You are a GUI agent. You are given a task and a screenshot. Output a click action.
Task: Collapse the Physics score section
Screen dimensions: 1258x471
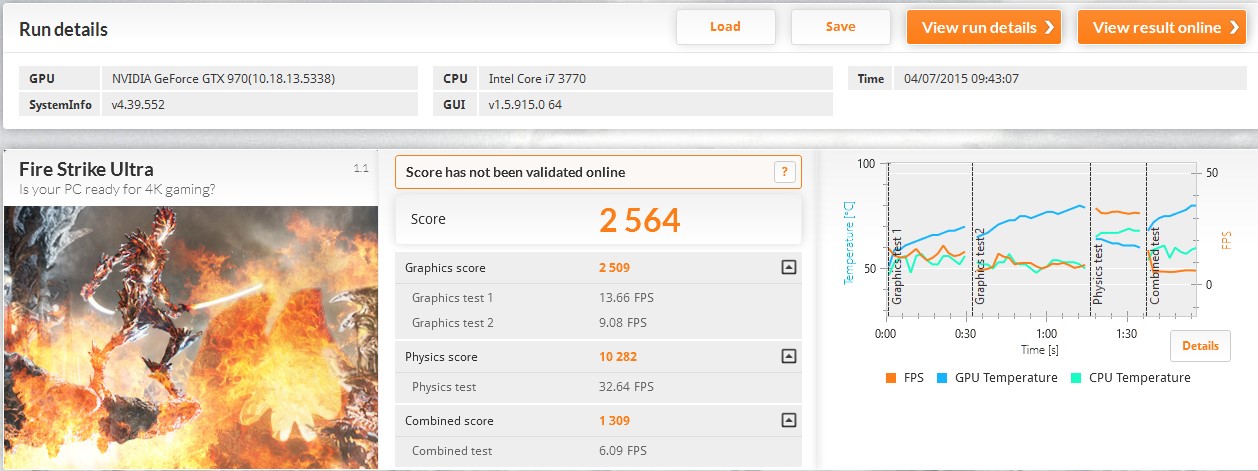pyautogui.click(x=788, y=357)
